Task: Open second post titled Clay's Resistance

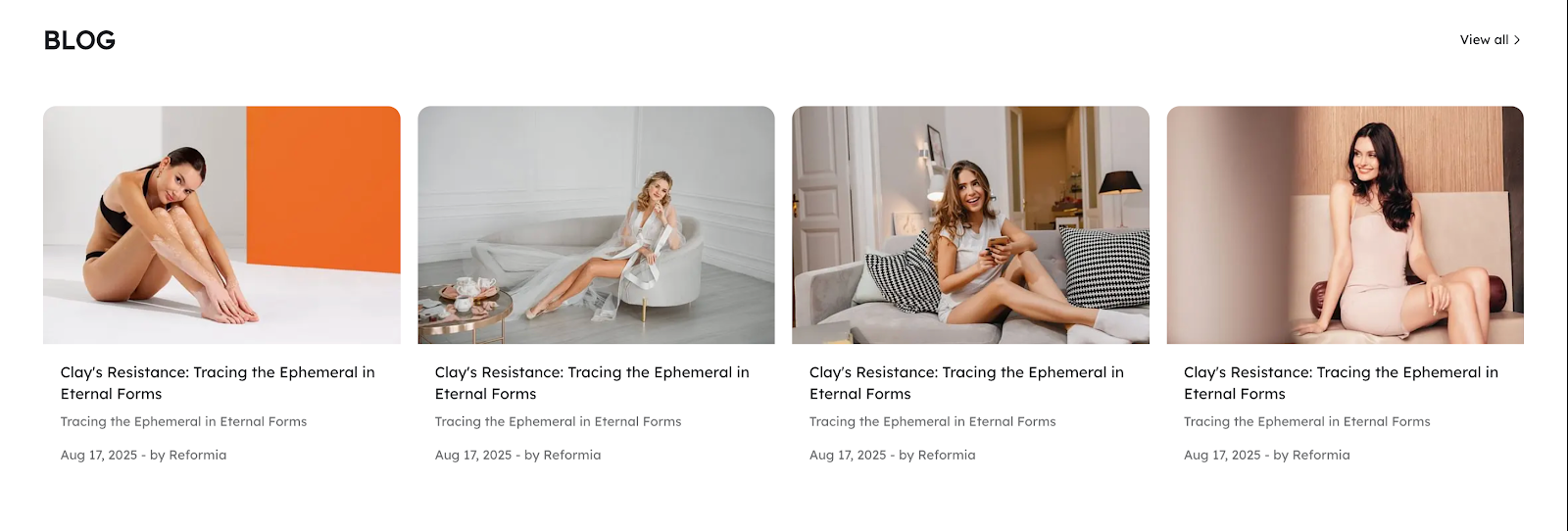Action: pyautogui.click(x=592, y=383)
